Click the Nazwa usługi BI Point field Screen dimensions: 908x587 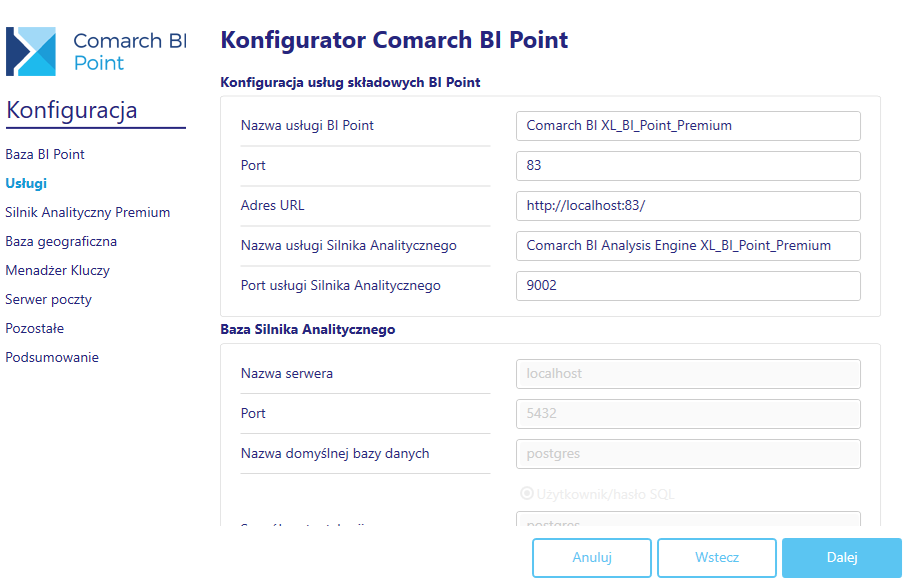(688, 126)
